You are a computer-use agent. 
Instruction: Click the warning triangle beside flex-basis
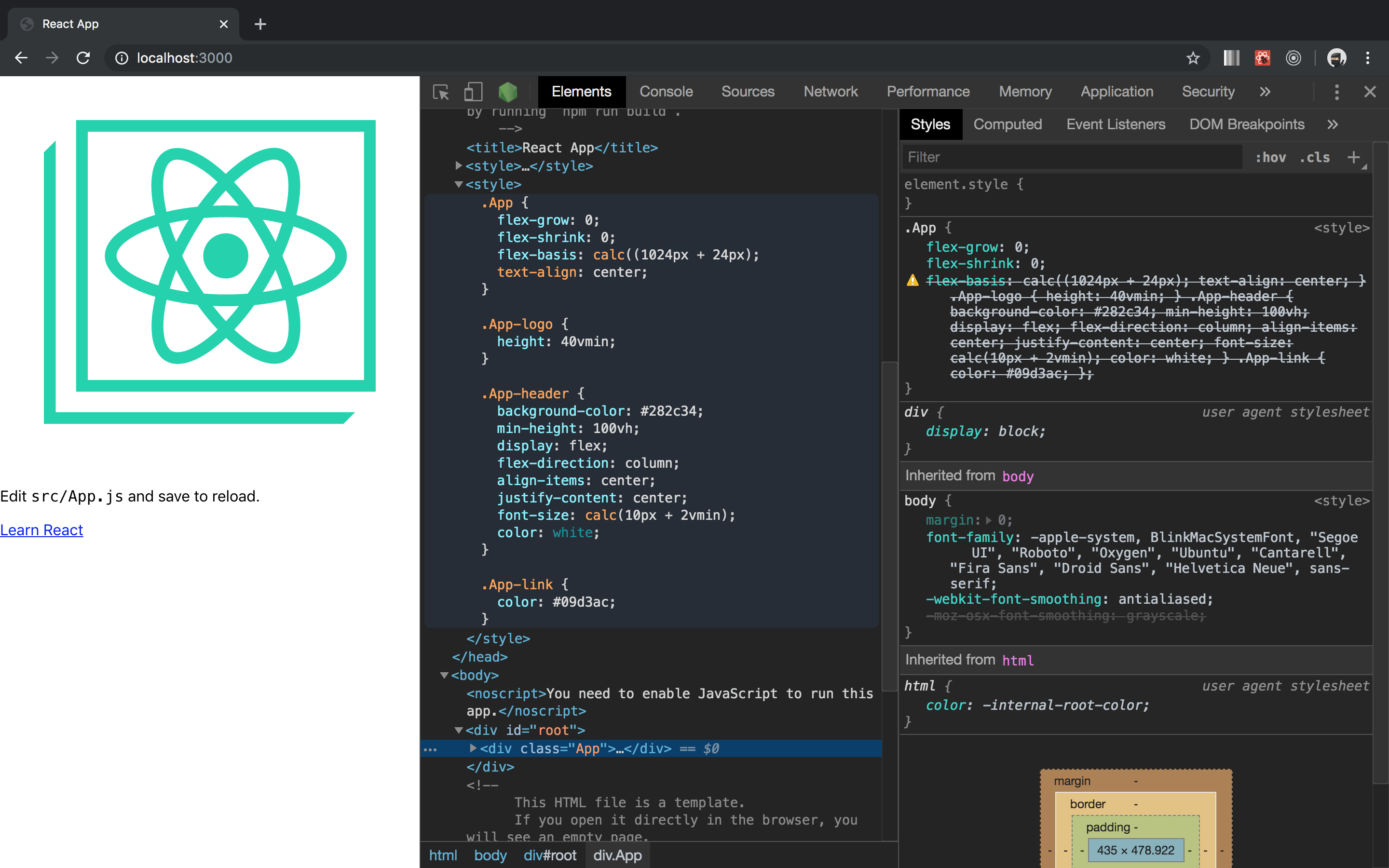tap(912, 280)
